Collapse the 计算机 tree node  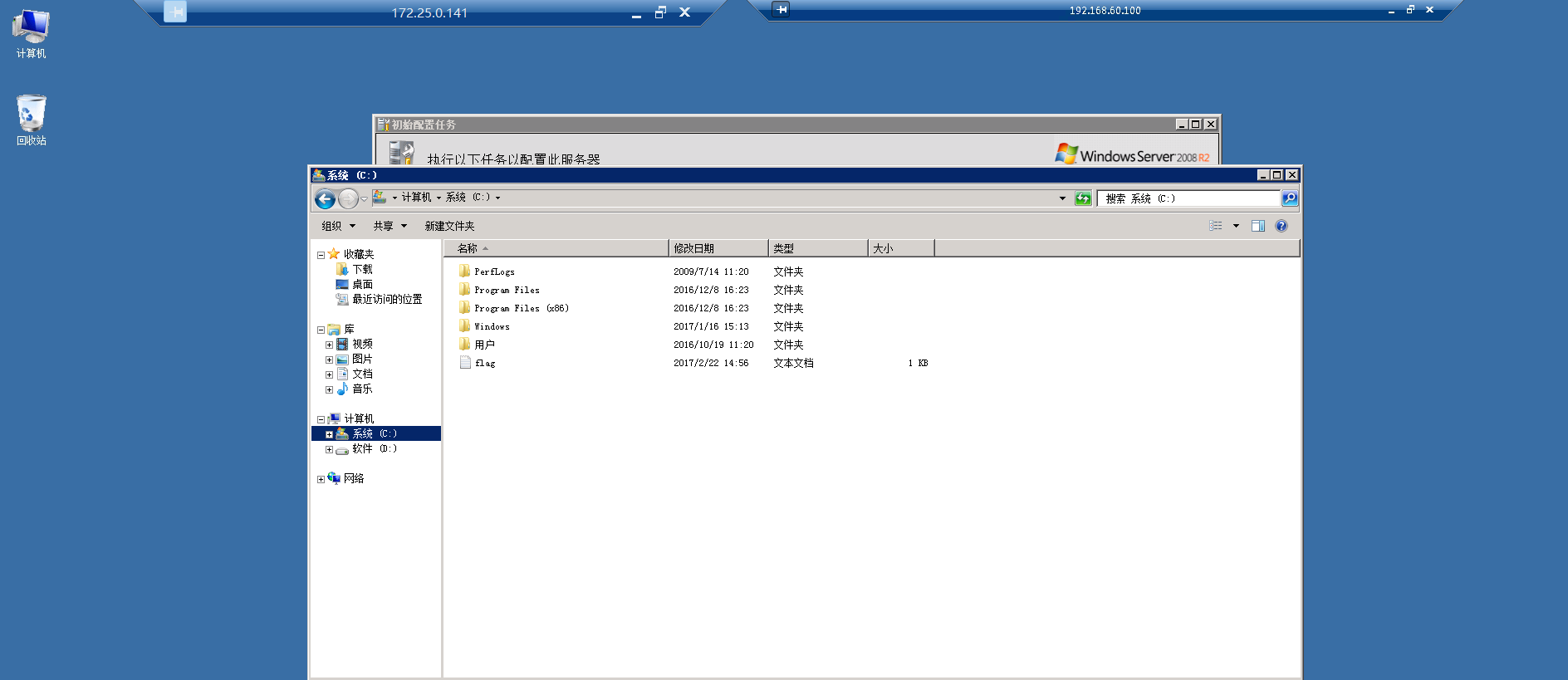coord(321,419)
